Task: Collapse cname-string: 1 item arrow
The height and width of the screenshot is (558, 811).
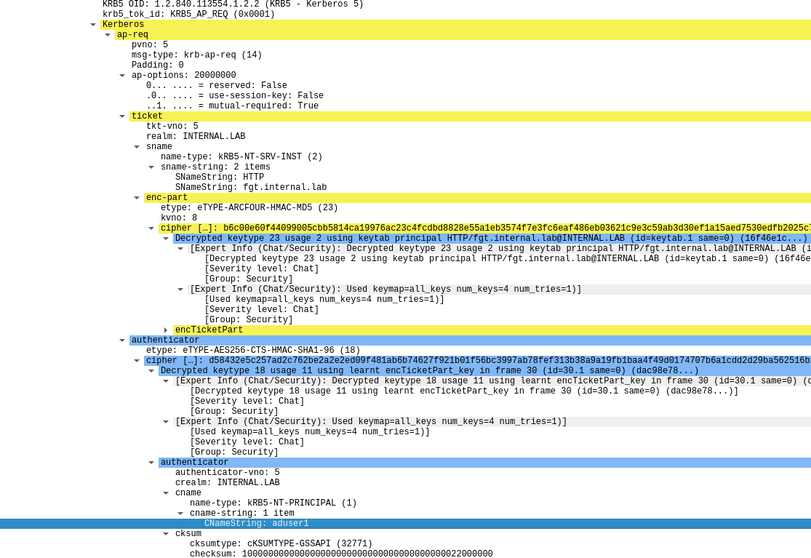Action: tap(180, 514)
